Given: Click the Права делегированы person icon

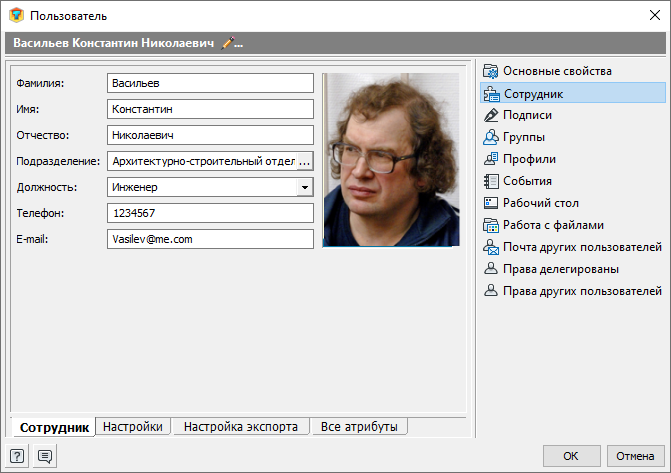Looking at the screenshot, I should 491,269.
